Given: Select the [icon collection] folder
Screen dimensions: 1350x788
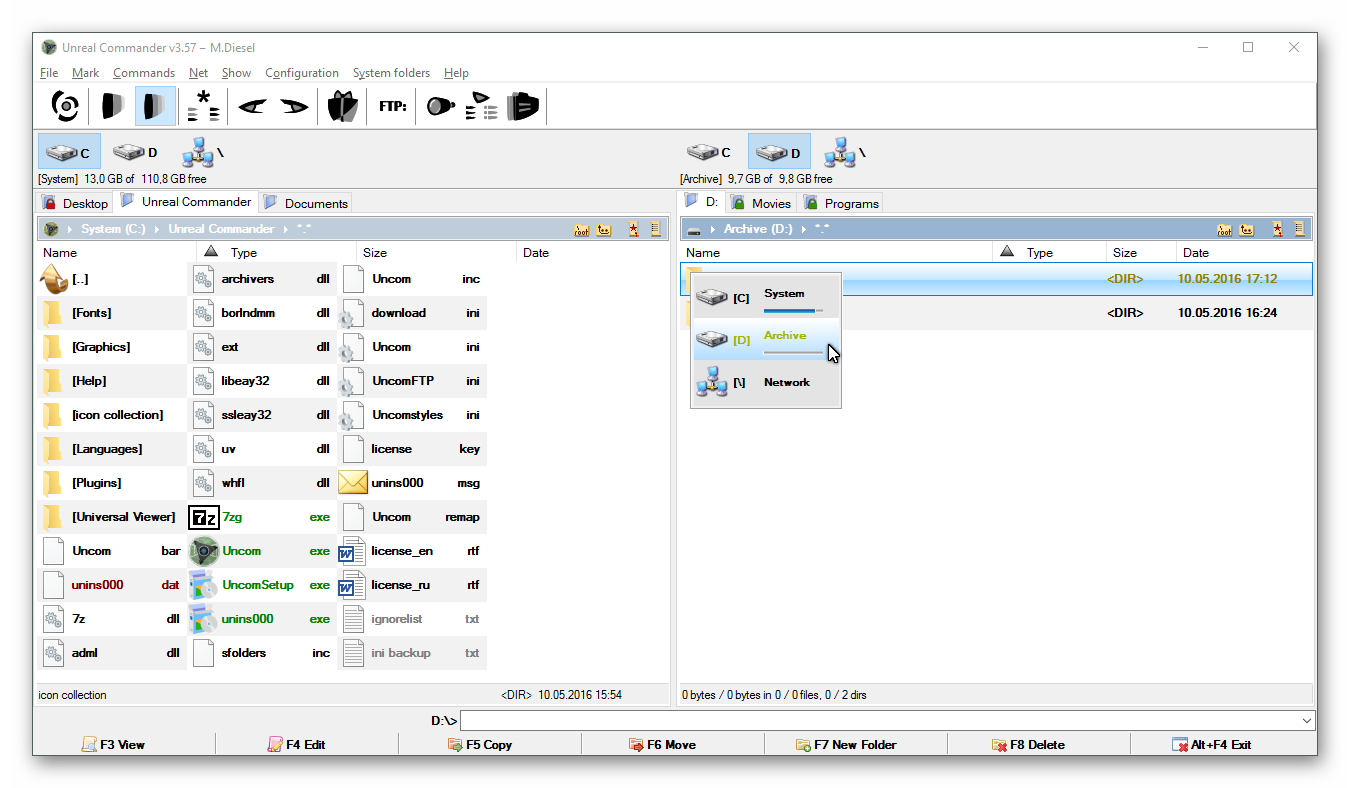Looking at the screenshot, I should tap(112, 415).
